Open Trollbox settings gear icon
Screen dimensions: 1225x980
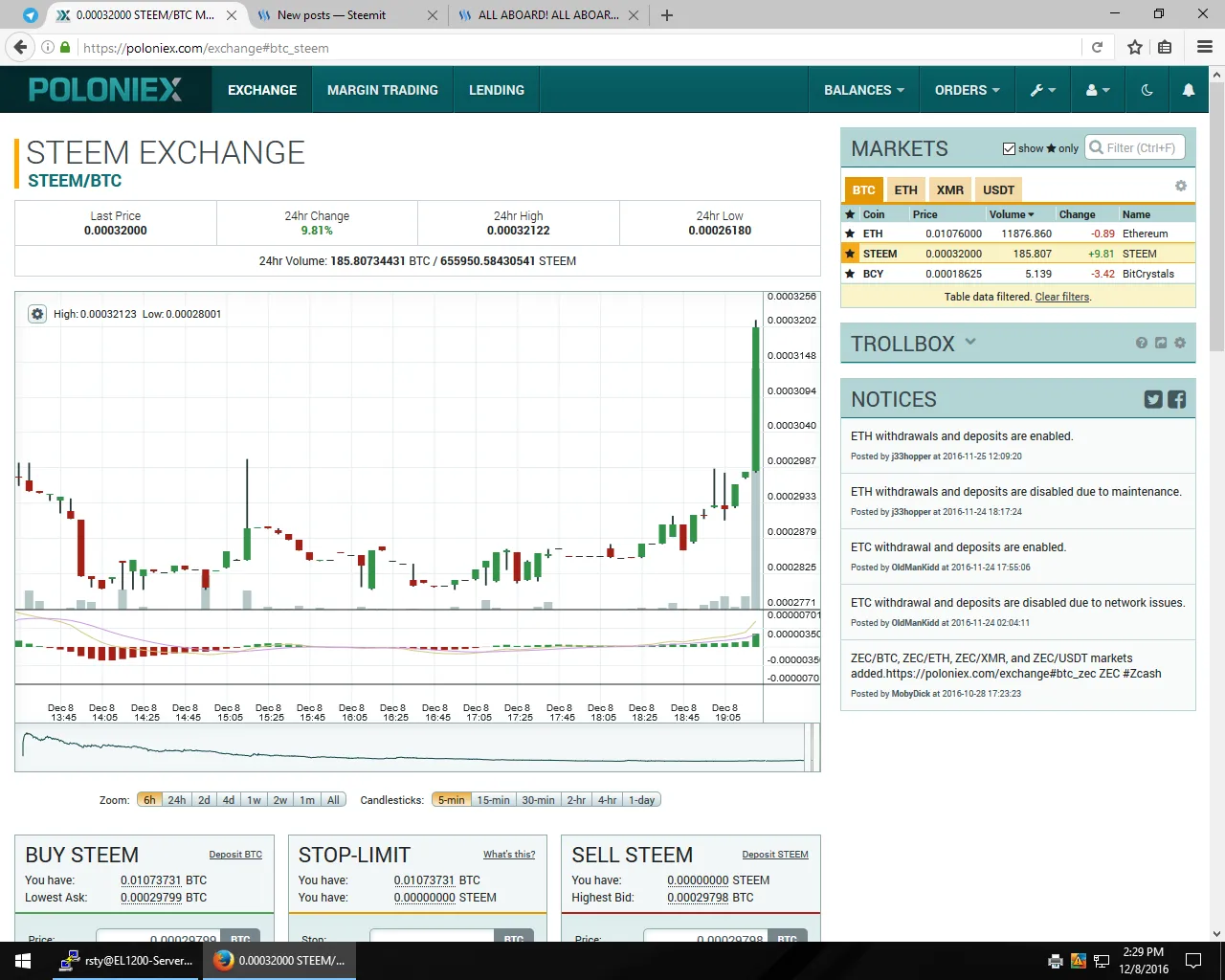click(1180, 343)
